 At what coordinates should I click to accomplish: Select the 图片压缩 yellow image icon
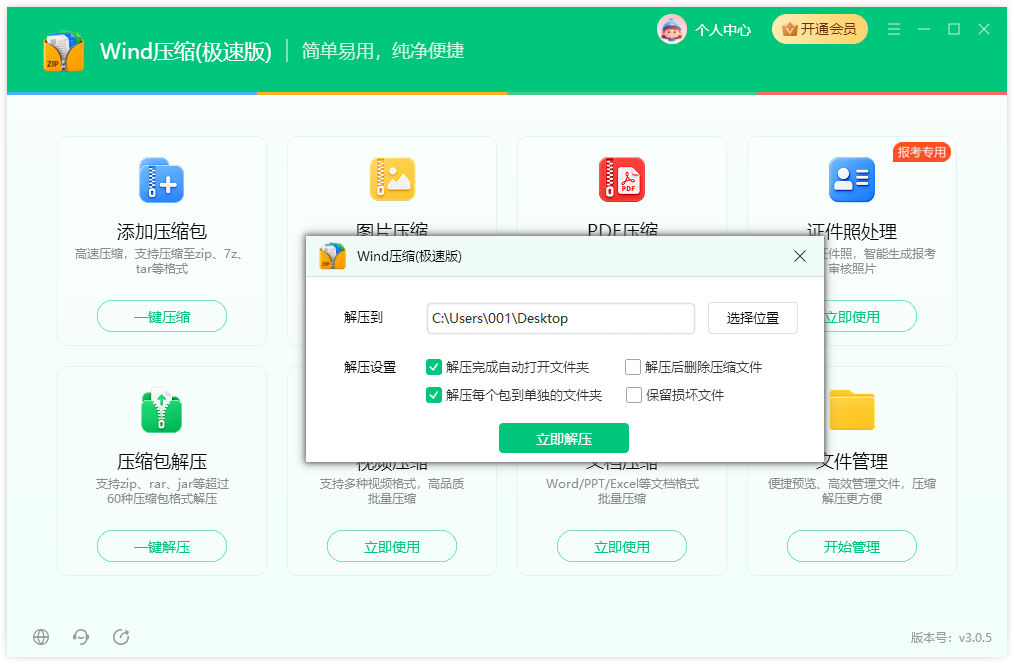392,179
